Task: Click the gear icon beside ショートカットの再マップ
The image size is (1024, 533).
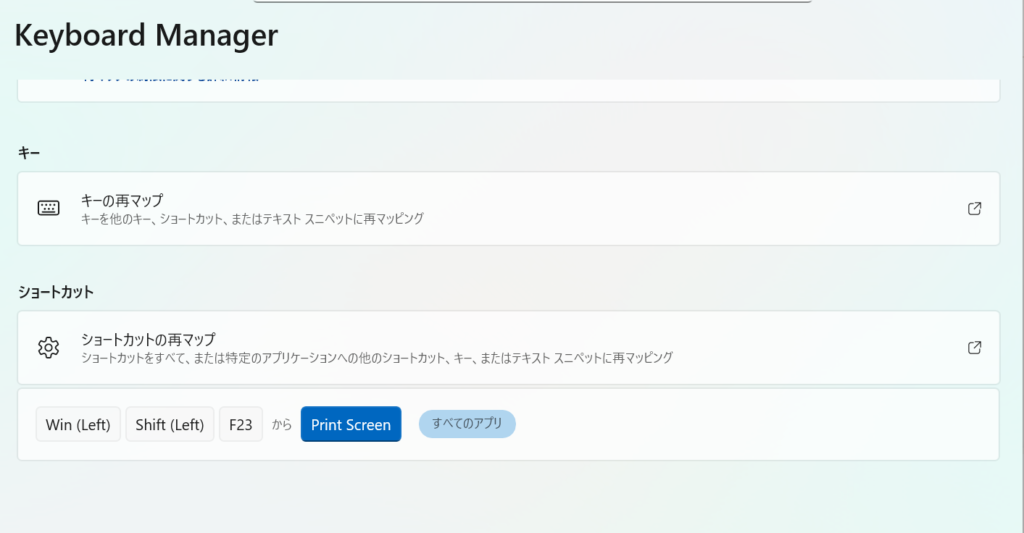Action: 48,347
